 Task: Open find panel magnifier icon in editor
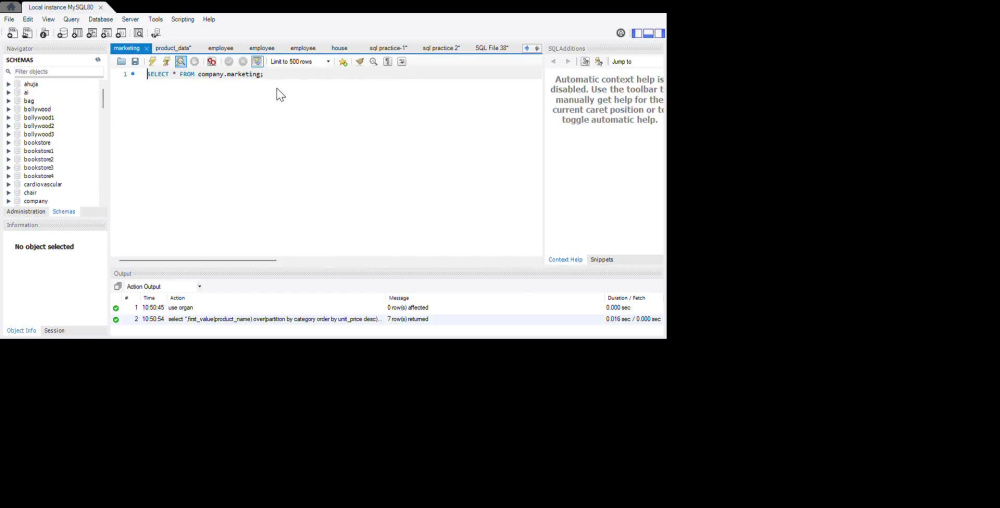[374, 62]
